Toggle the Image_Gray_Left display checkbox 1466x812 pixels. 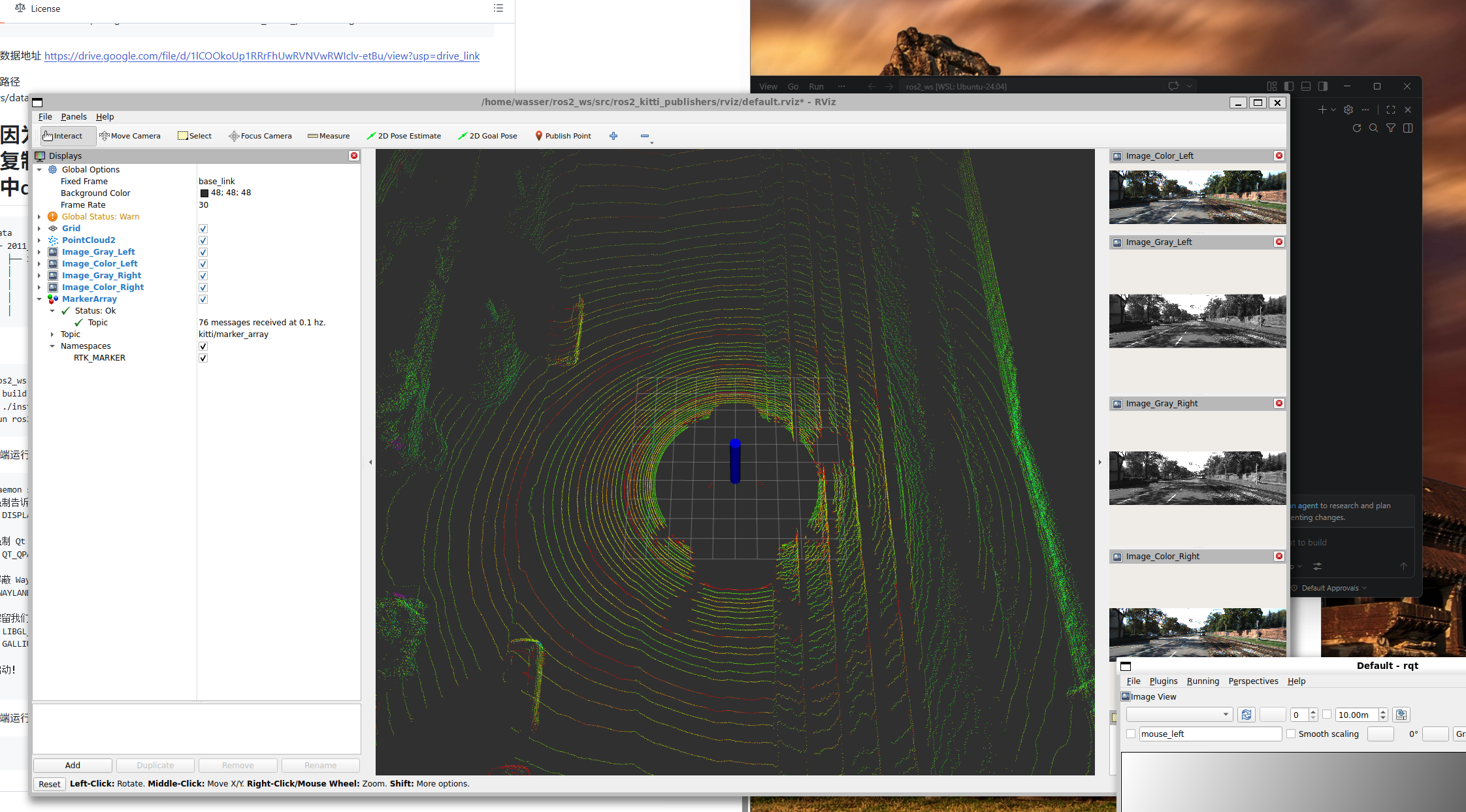[x=203, y=252]
